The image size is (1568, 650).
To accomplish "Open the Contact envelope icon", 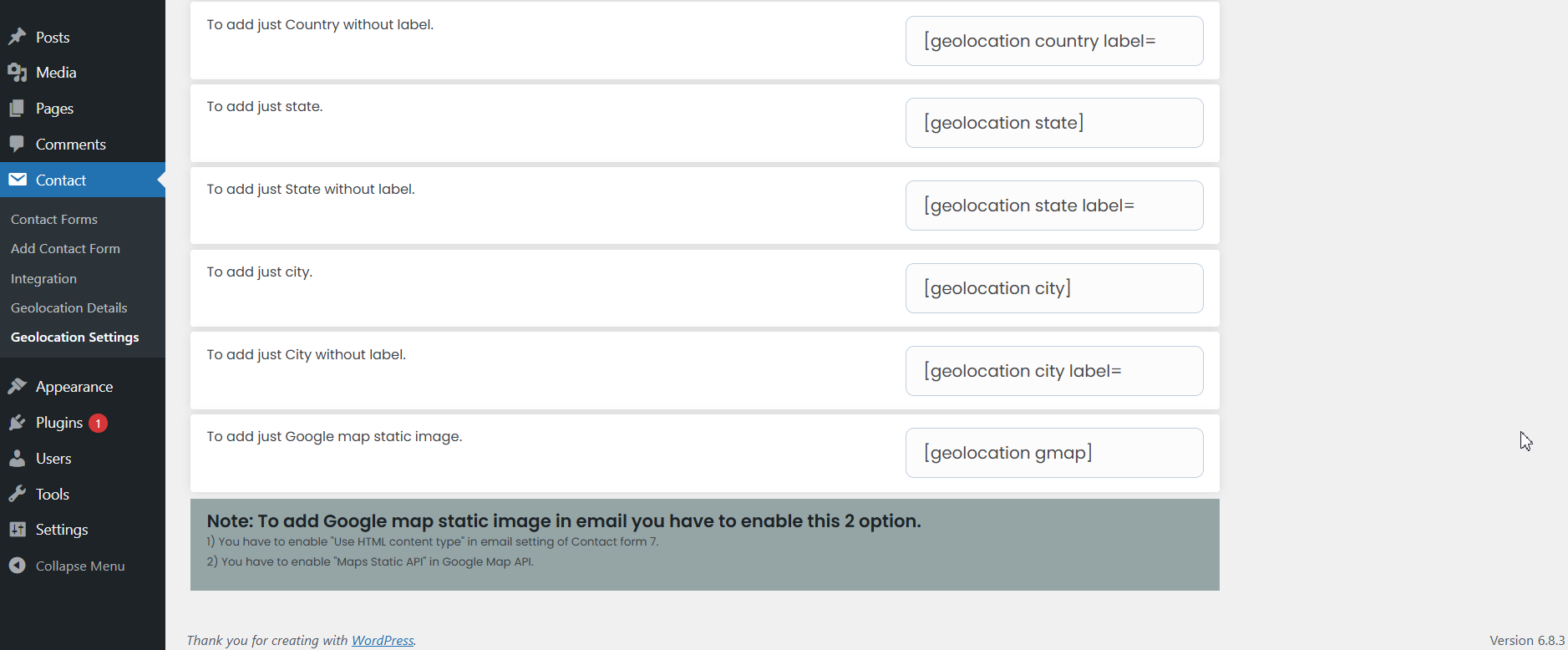I will tap(18, 180).
